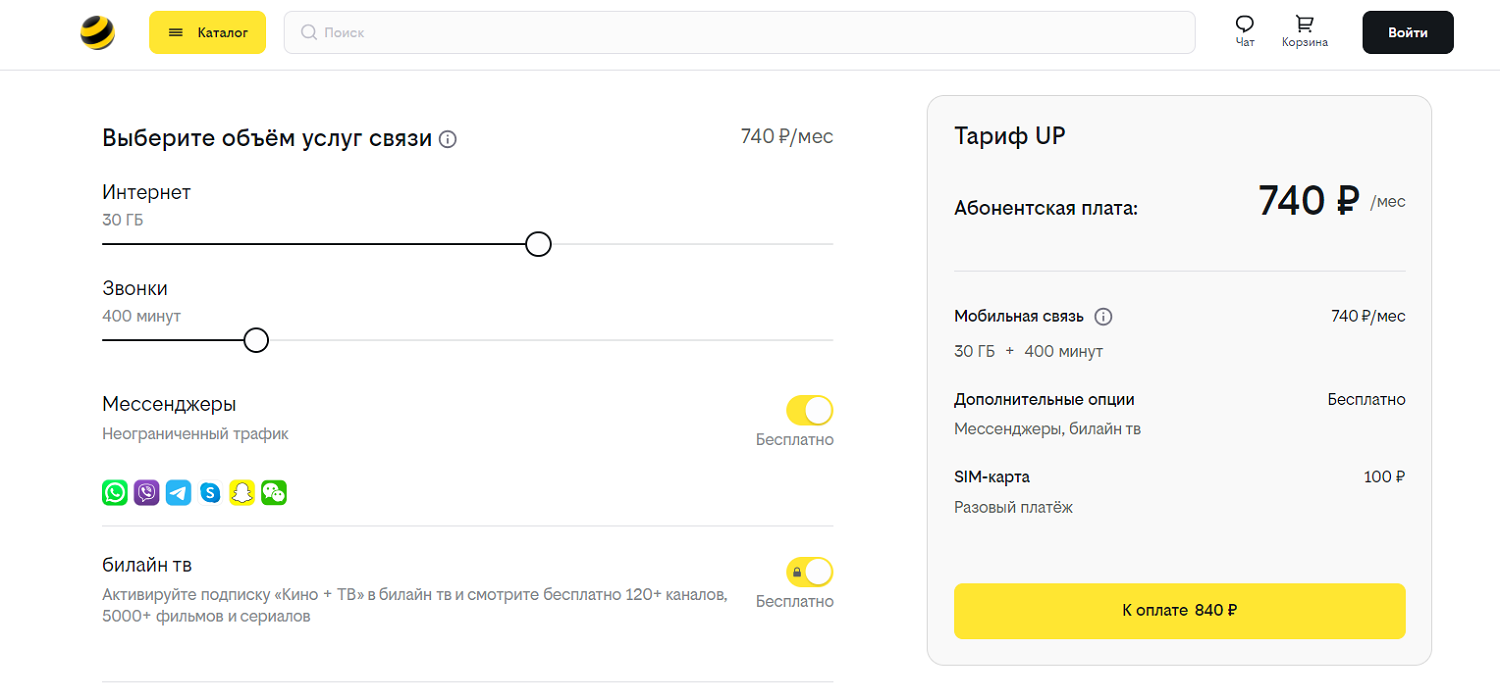This screenshot has width=1500, height=700.
Task: Open the Корзина cart icon
Action: (x=1304, y=31)
